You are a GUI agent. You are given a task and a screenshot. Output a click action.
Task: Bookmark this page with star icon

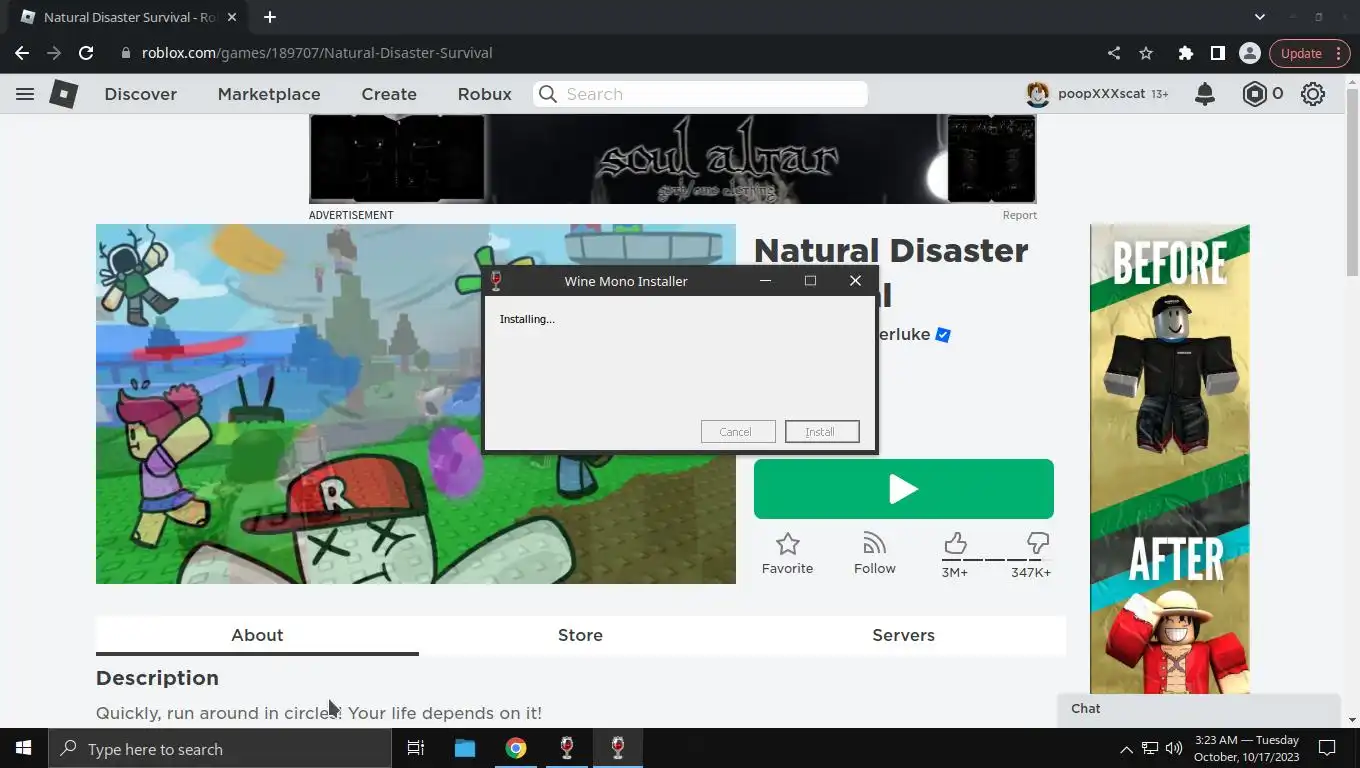[x=1146, y=53]
